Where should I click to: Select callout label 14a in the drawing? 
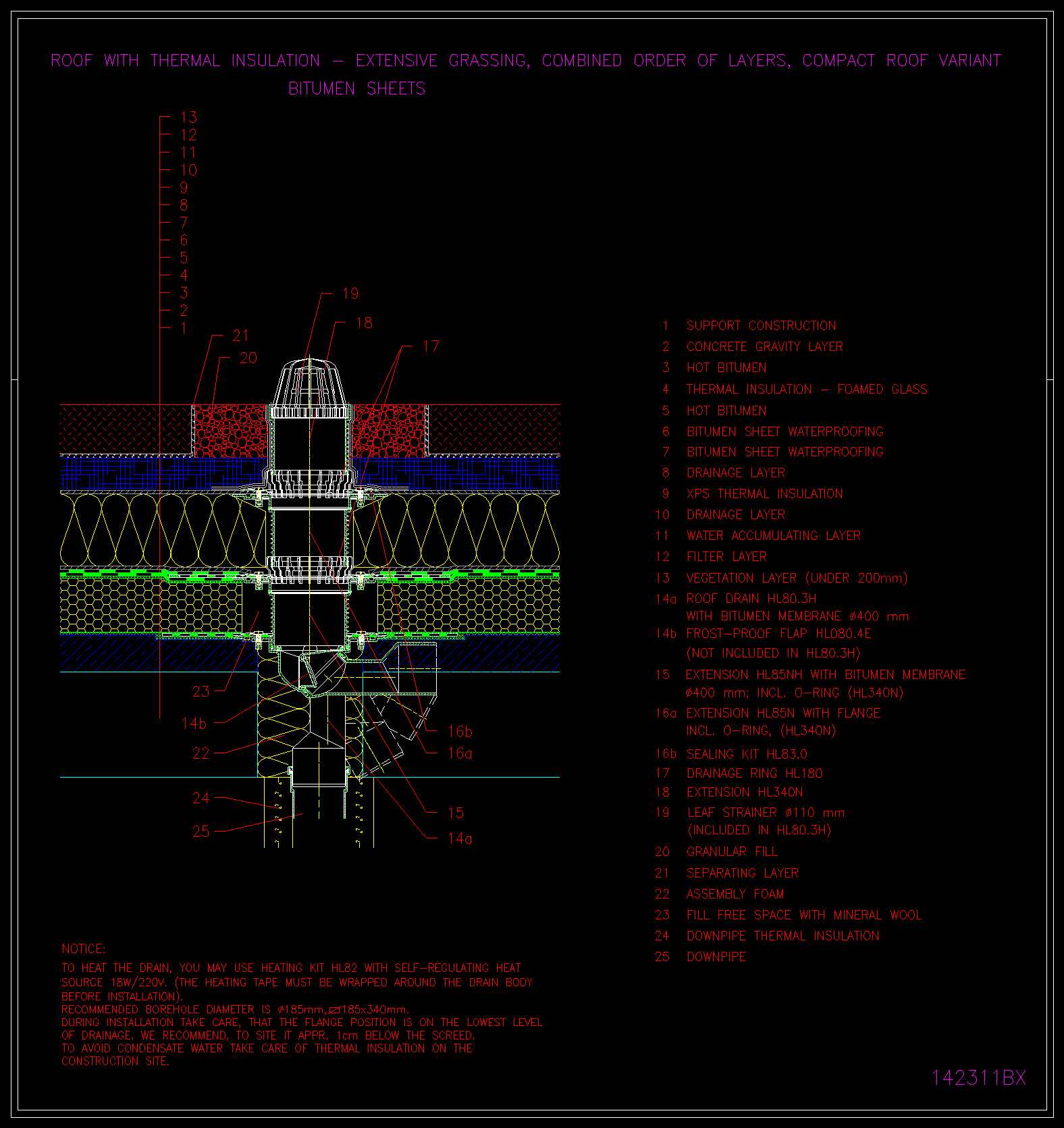[x=460, y=839]
